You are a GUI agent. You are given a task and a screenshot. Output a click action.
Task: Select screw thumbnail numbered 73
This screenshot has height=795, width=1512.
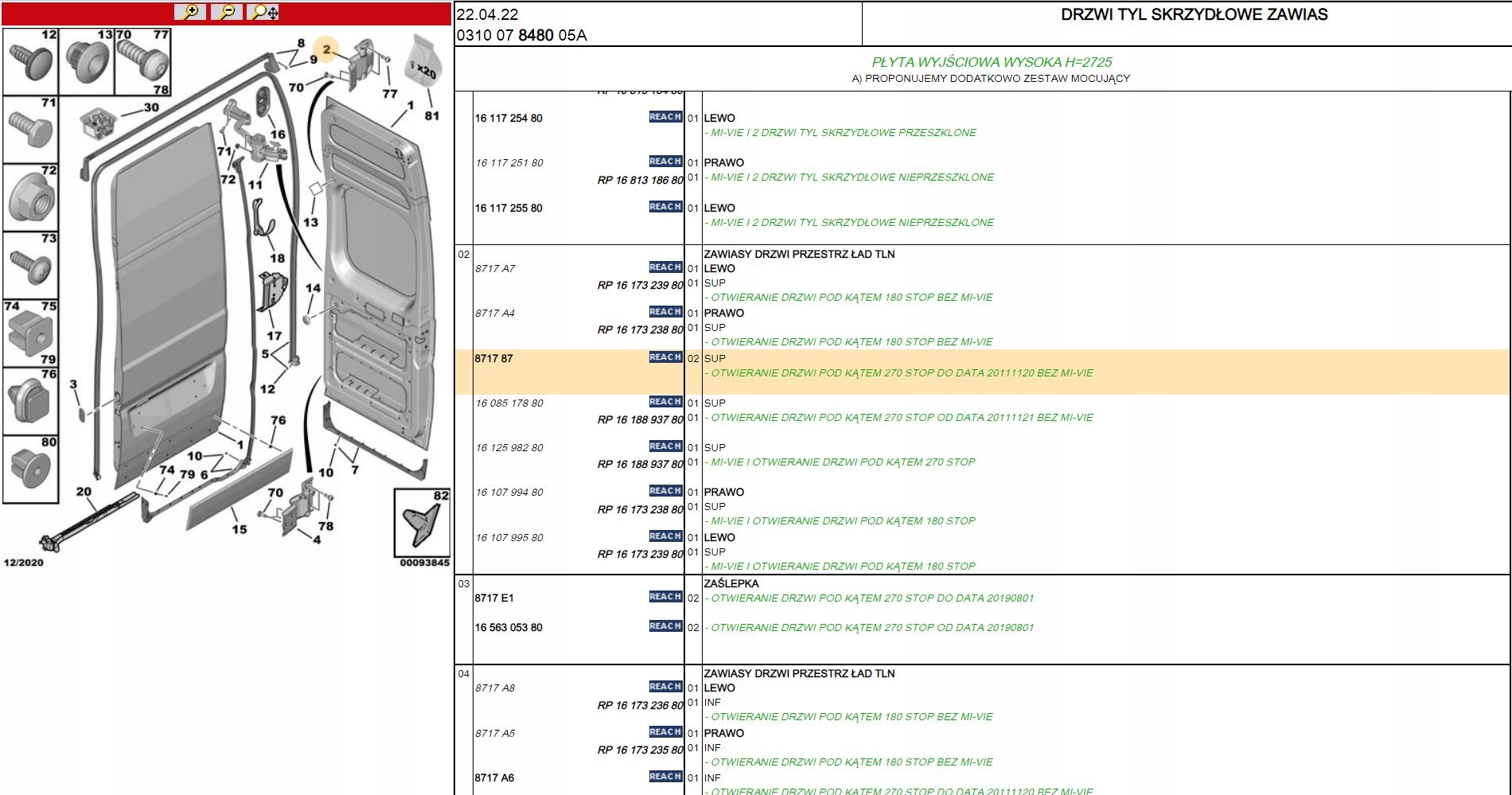[31, 265]
